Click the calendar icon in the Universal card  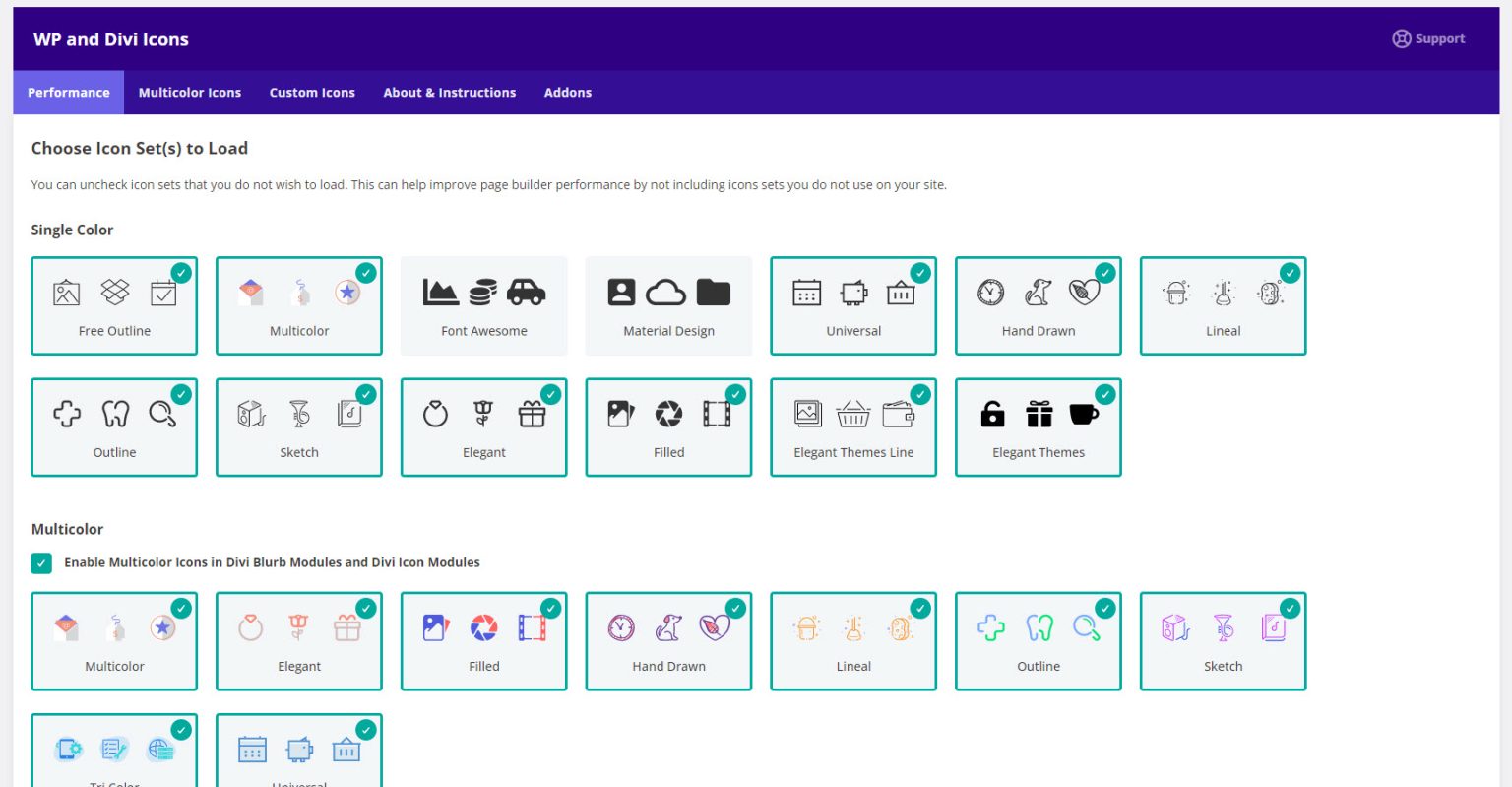(x=806, y=293)
